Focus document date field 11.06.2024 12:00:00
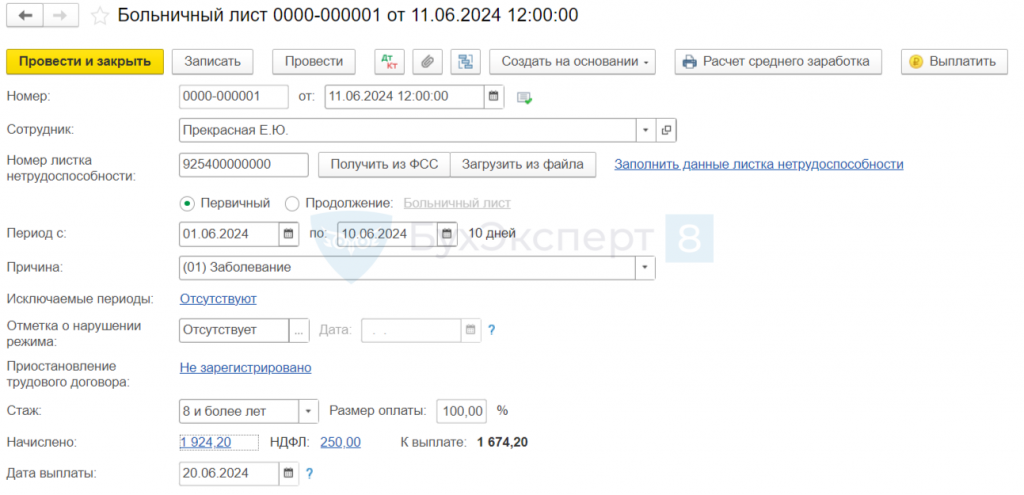This screenshot has width=1024, height=495. [x=405, y=97]
